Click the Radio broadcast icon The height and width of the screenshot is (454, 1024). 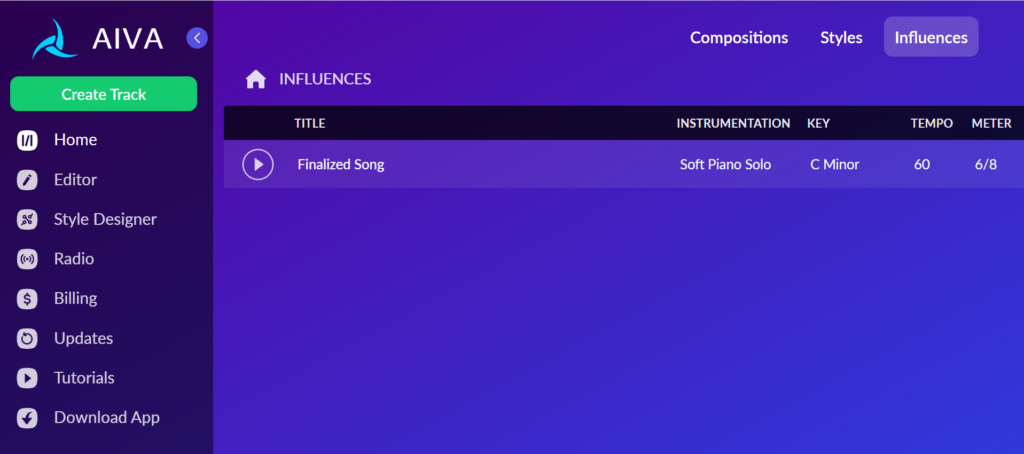point(27,259)
